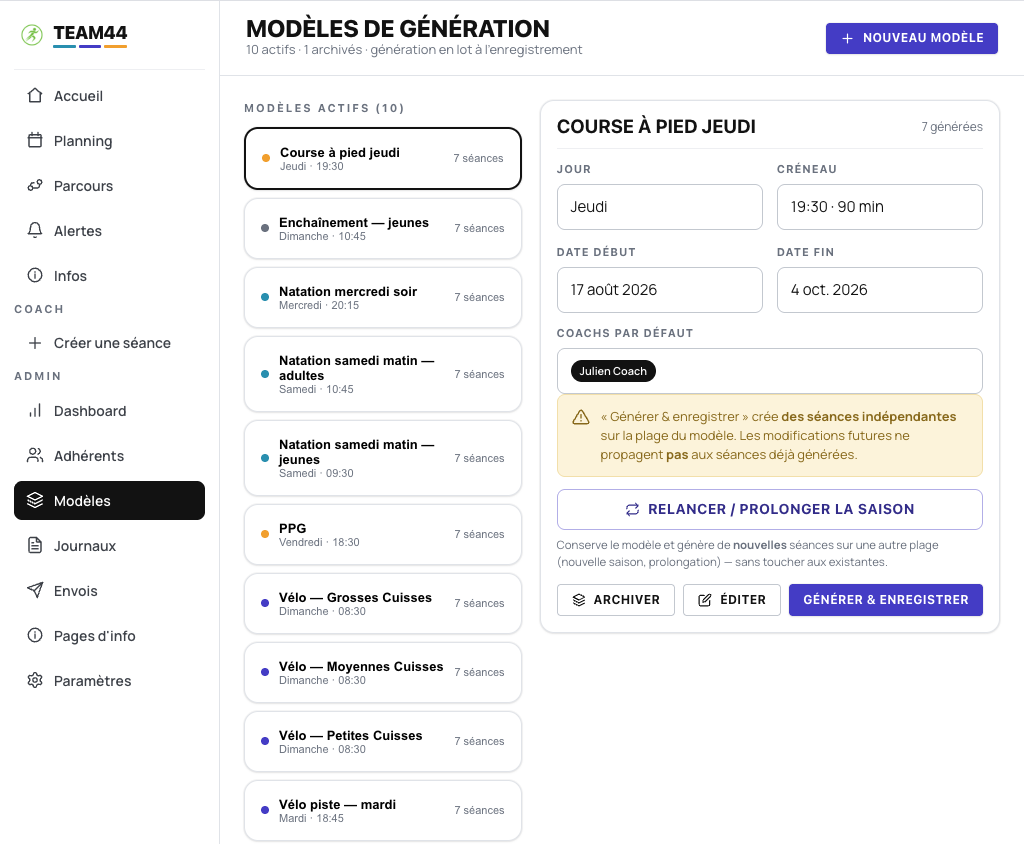
Task: Open the Adhérents page
Action: coord(109,456)
